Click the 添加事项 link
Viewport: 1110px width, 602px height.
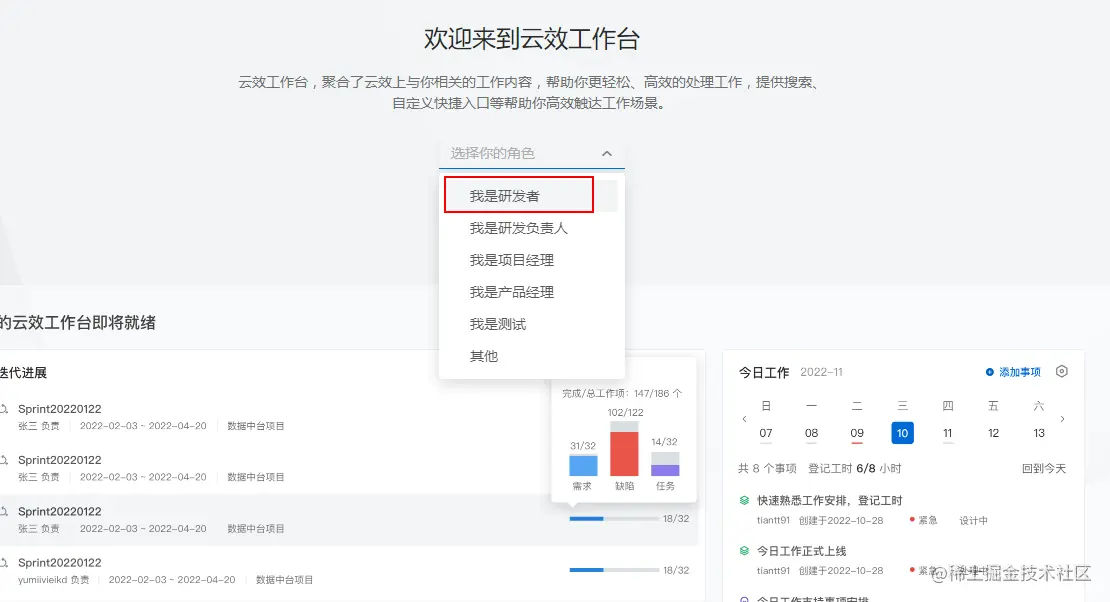click(x=1013, y=372)
